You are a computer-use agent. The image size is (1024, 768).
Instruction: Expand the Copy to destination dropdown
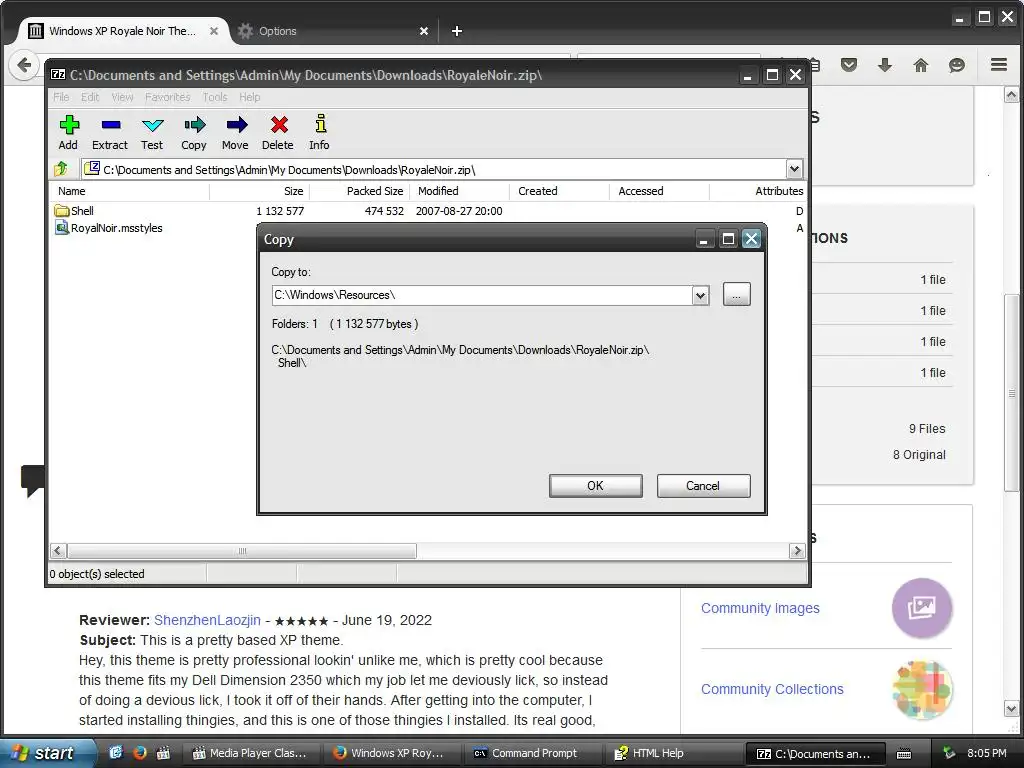701,295
